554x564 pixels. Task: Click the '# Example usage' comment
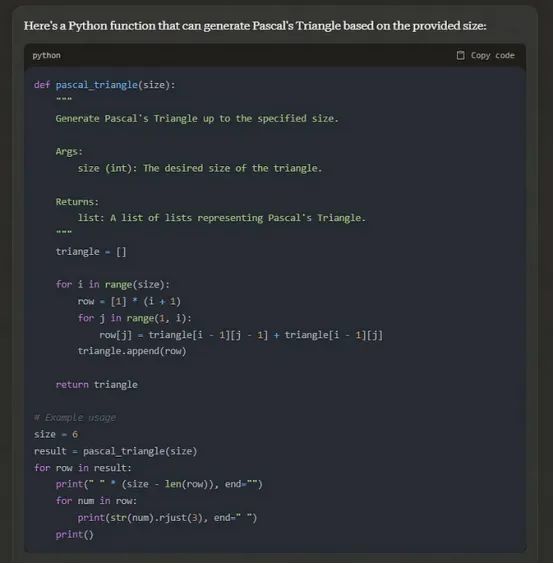click(x=75, y=418)
